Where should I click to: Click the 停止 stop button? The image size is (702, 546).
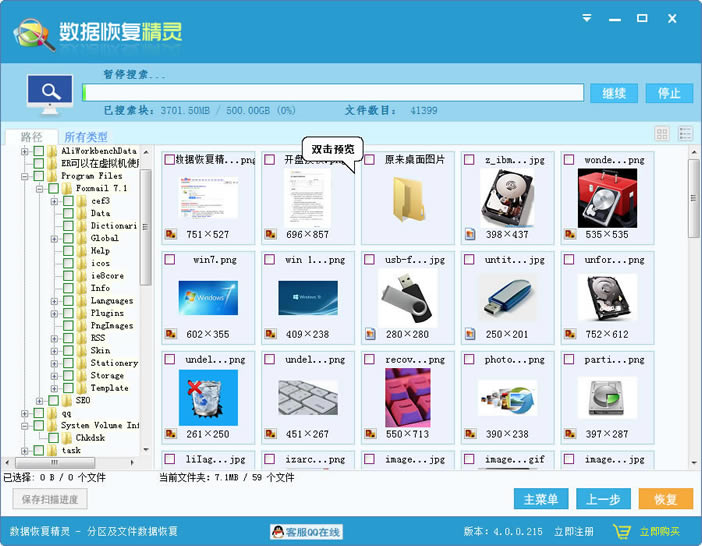669,93
